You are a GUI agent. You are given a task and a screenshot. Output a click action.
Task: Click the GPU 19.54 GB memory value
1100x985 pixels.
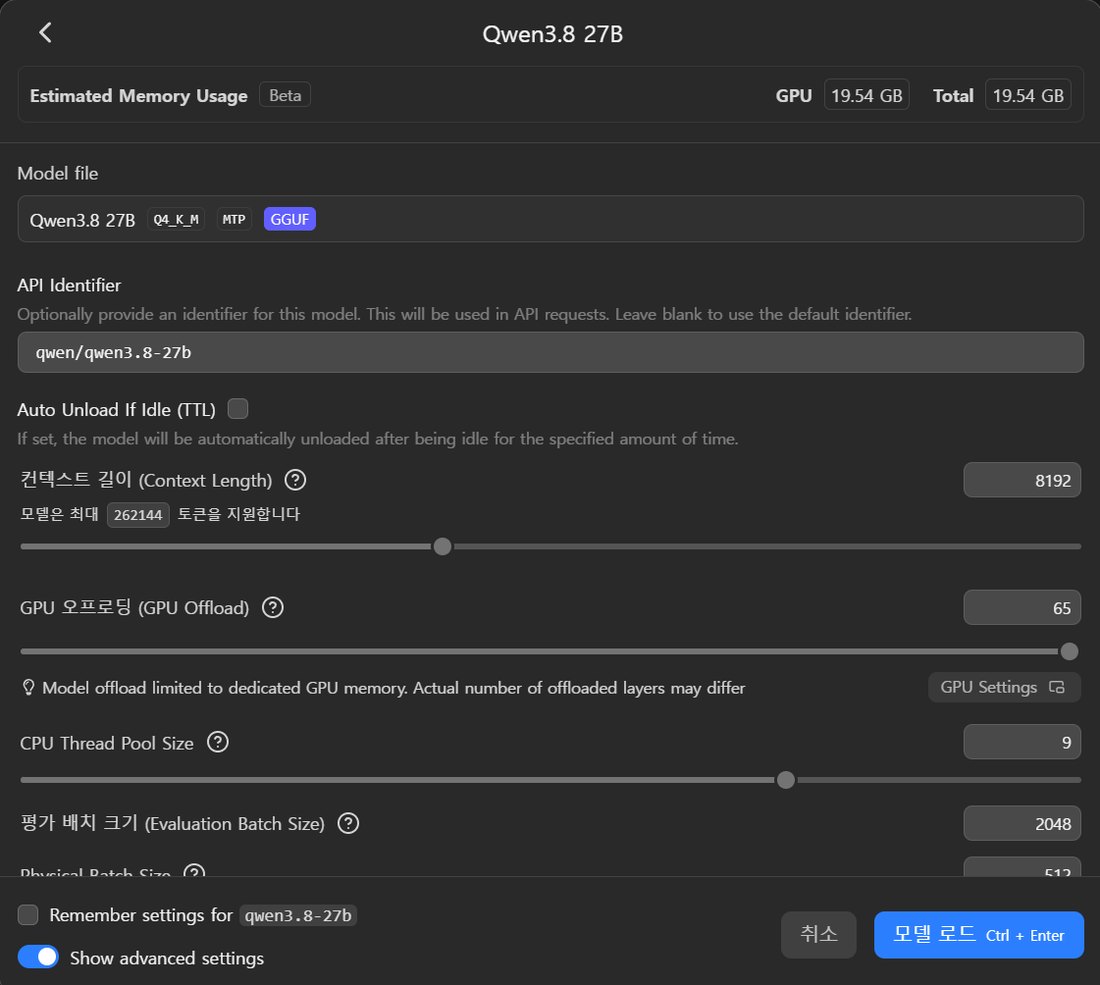(x=866, y=95)
